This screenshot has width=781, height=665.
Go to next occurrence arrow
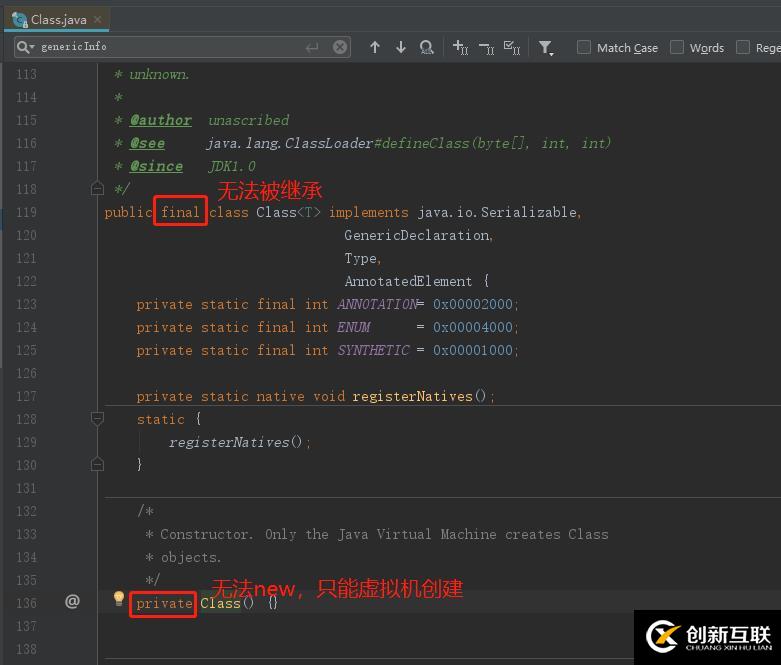coord(400,47)
